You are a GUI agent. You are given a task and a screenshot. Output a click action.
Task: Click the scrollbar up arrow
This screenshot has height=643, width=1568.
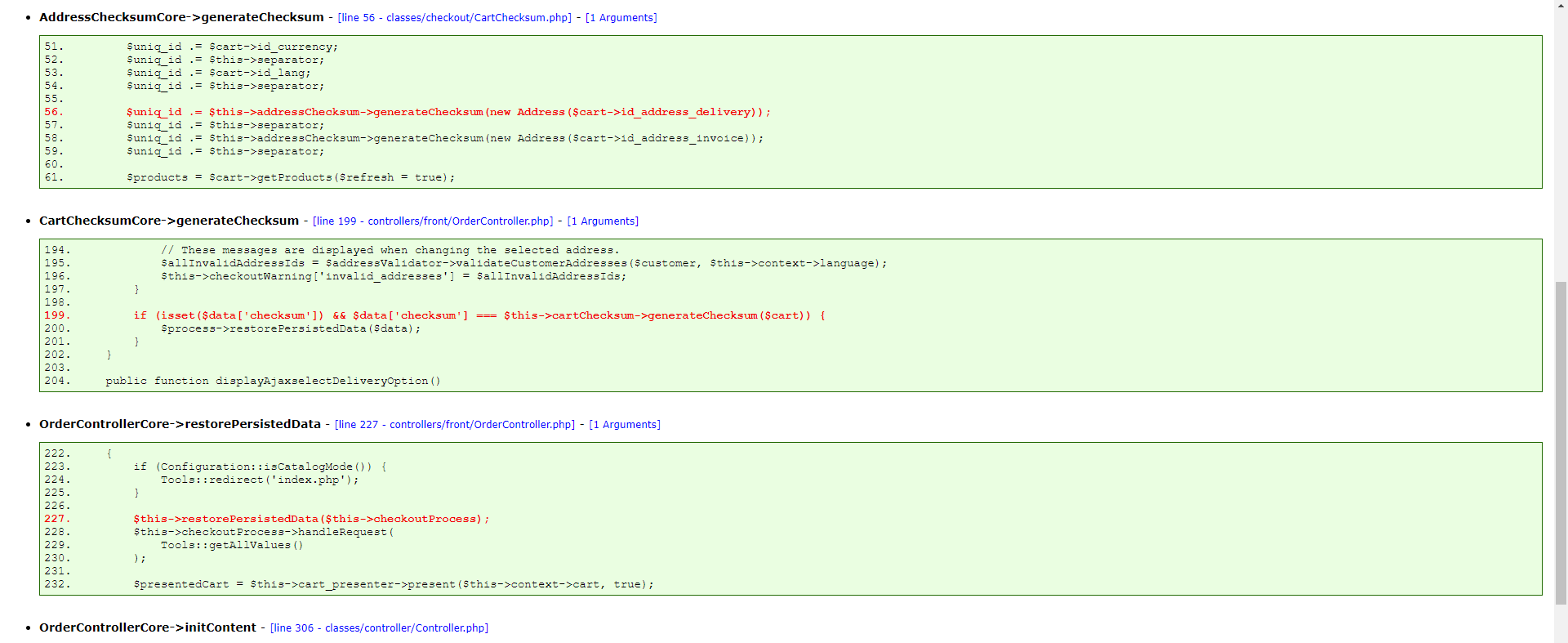(1561, 5)
